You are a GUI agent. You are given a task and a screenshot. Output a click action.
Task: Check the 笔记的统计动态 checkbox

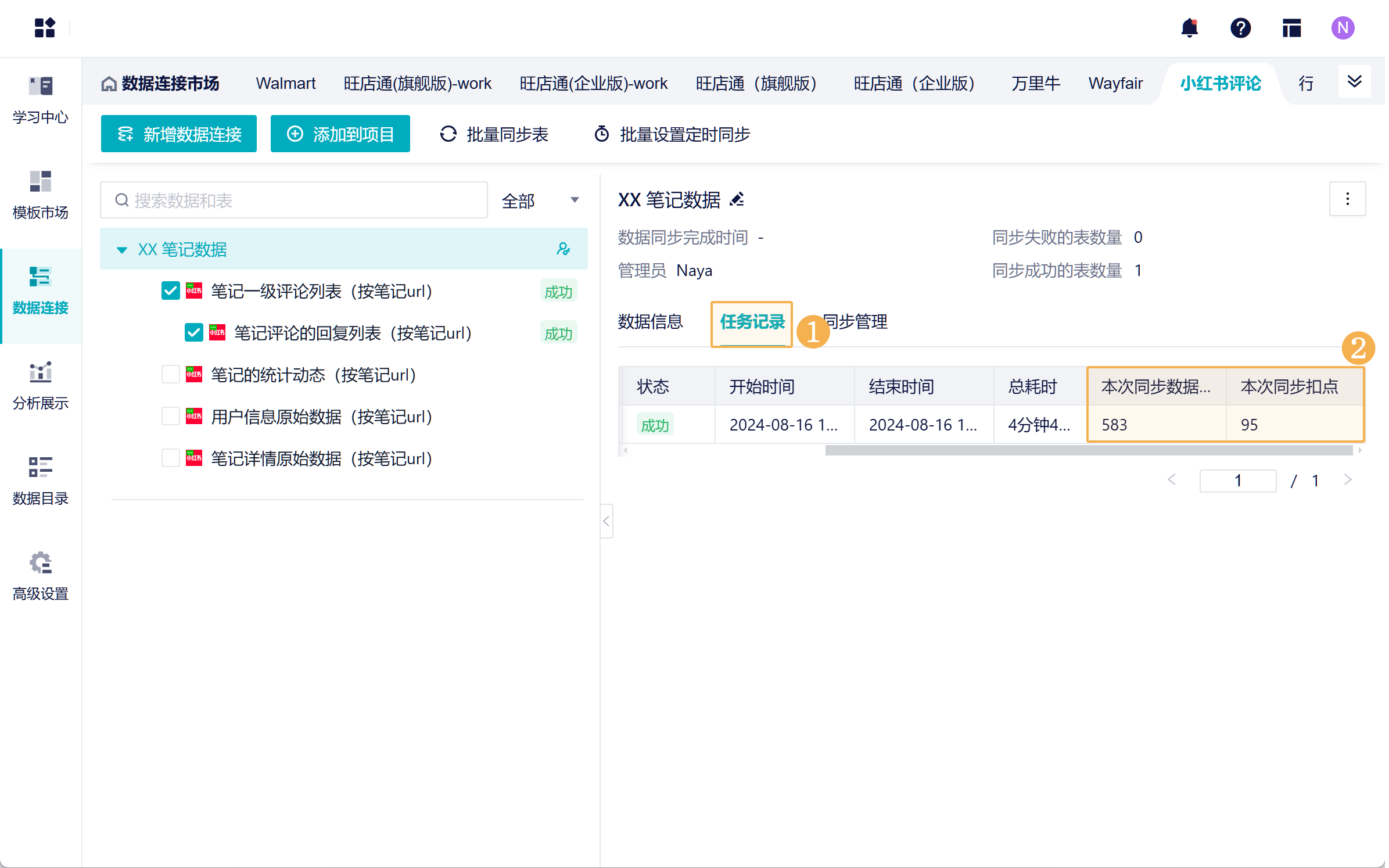tap(170, 375)
